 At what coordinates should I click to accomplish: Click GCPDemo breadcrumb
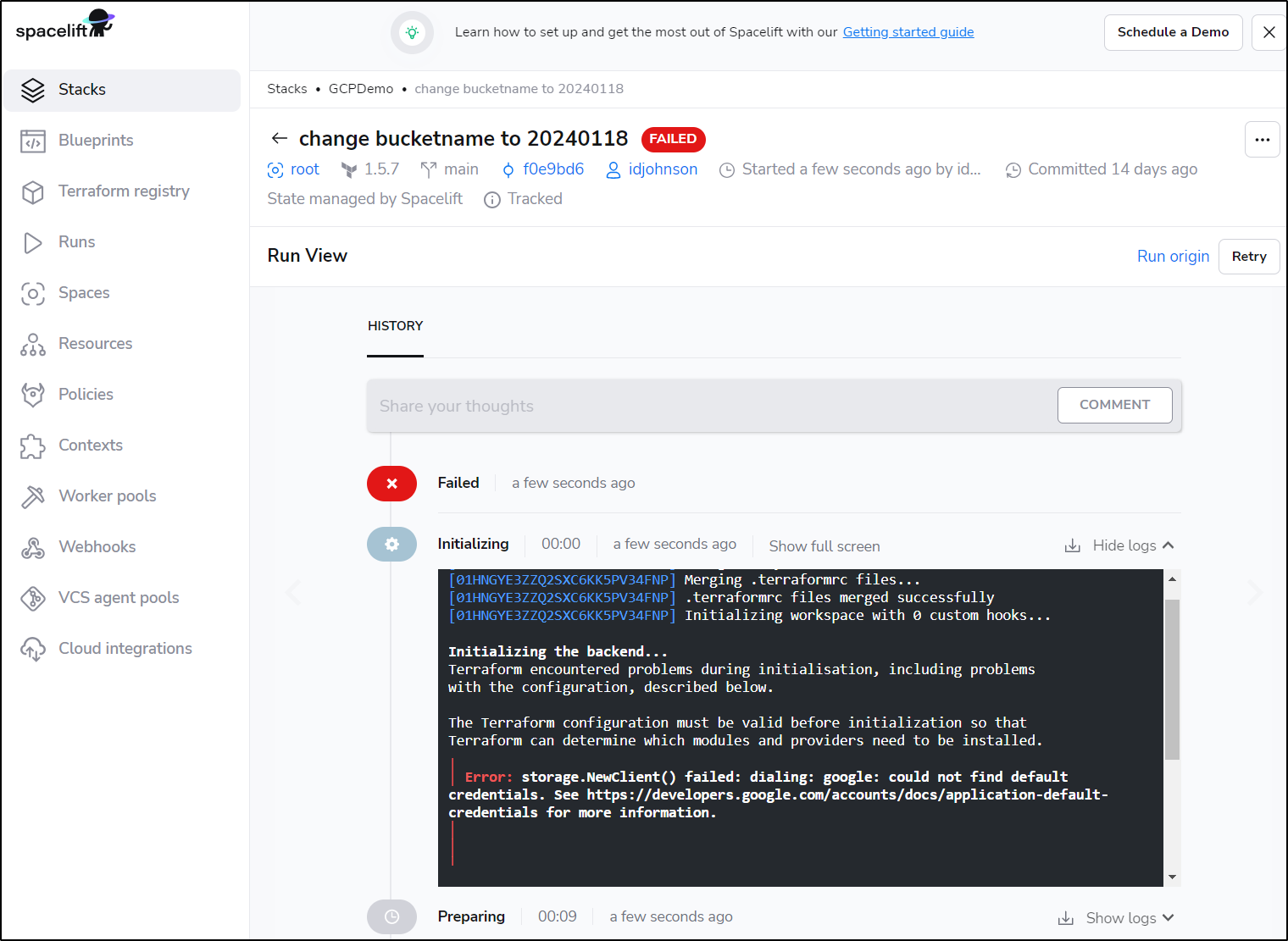click(x=361, y=89)
